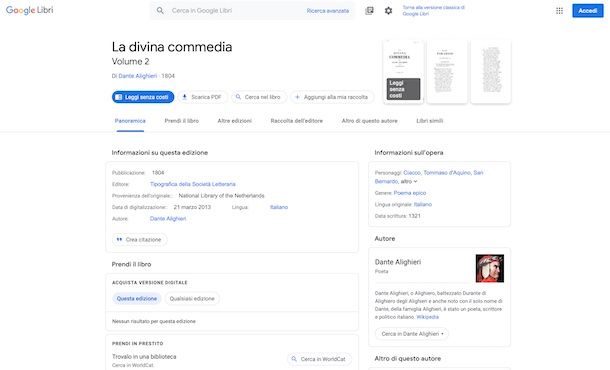The height and width of the screenshot is (370, 610).
Task: Open Italiano original language link
Action: 422,204
